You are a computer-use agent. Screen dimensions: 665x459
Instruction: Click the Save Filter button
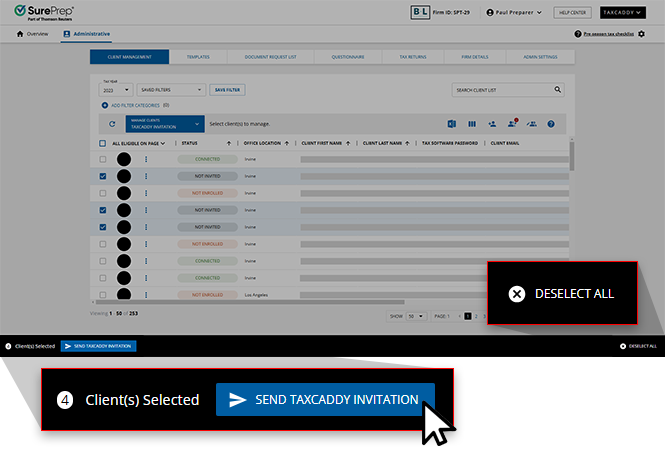pos(227,90)
